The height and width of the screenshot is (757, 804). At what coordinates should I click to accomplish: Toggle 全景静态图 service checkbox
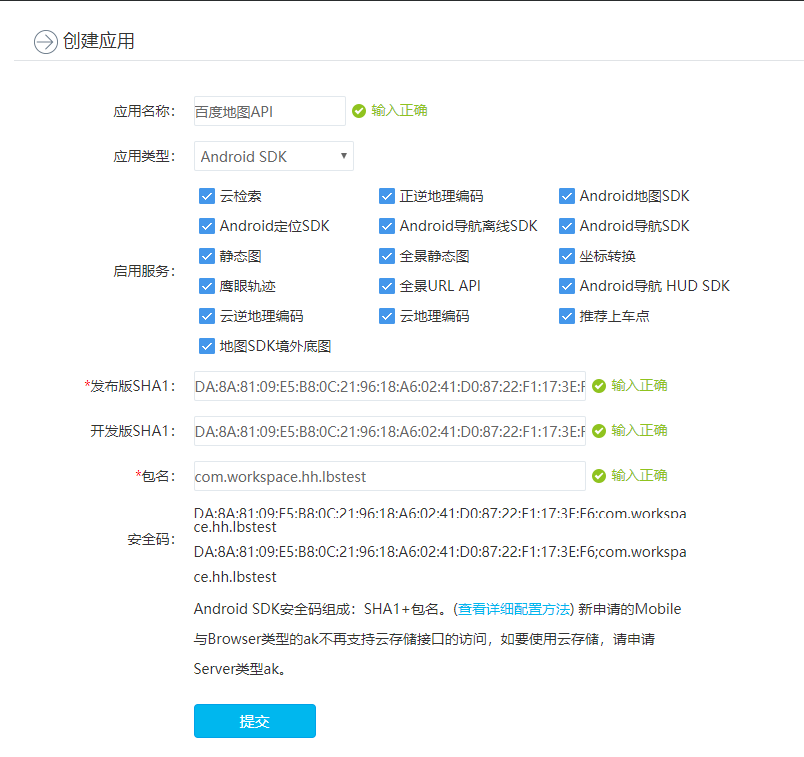pyautogui.click(x=387, y=256)
